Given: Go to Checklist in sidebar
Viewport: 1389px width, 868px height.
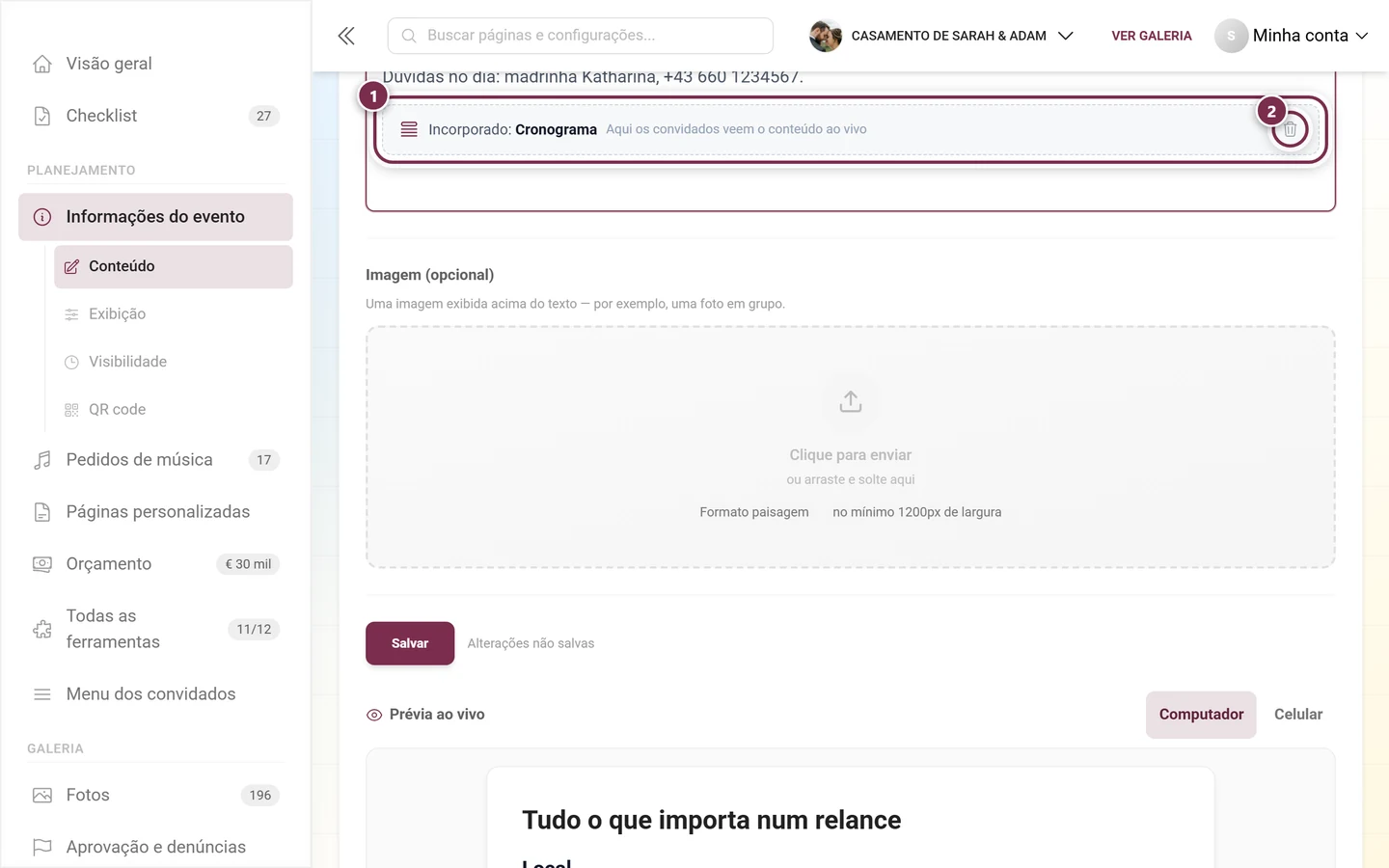Looking at the screenshot, I should click(155, 116).
